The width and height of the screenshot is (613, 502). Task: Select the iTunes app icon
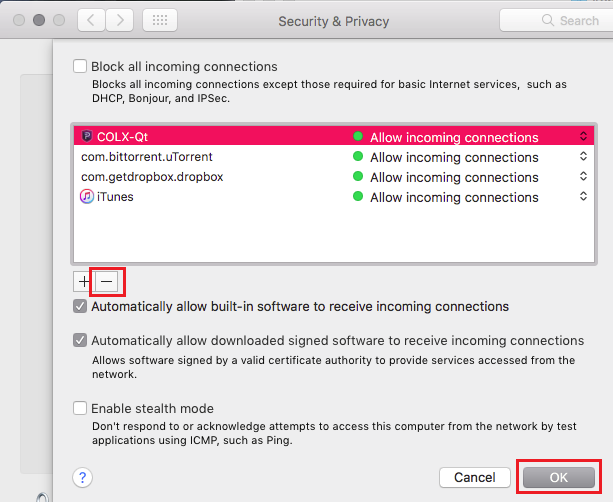click(x=87, y=197)
